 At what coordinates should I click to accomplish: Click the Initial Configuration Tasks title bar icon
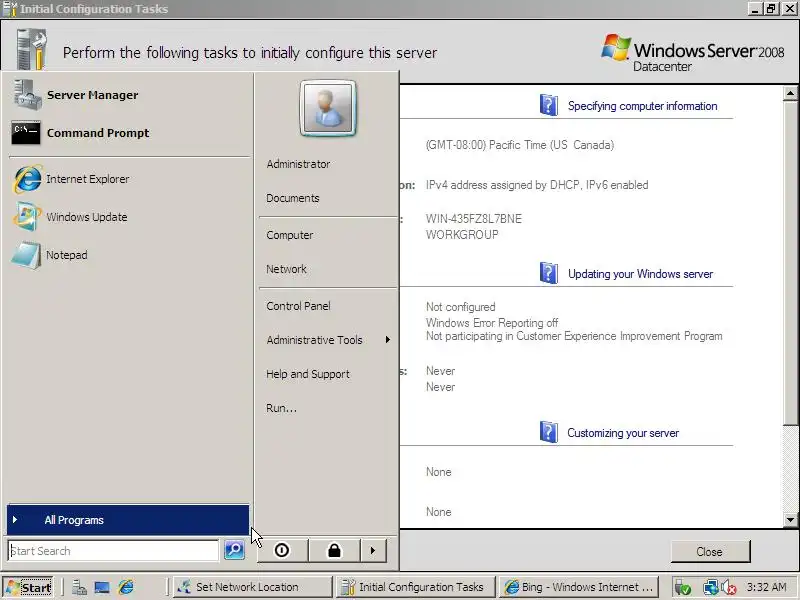pos(10,9)
